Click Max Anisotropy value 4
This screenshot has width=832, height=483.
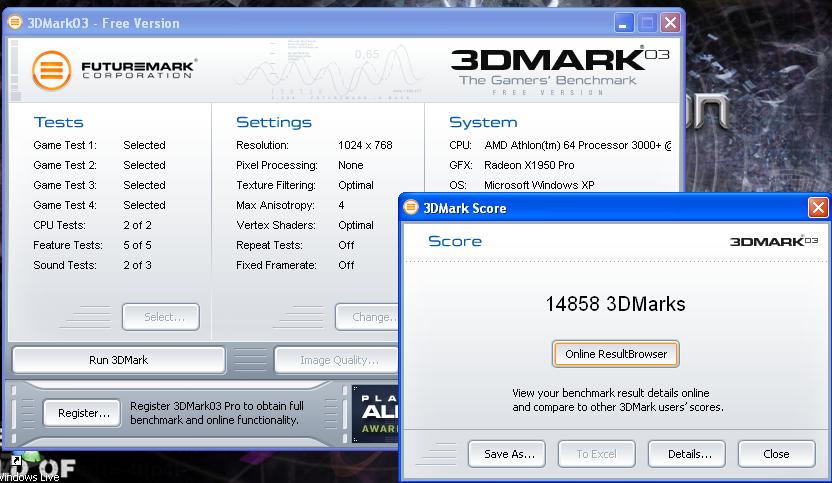click(x=341, y=205)
